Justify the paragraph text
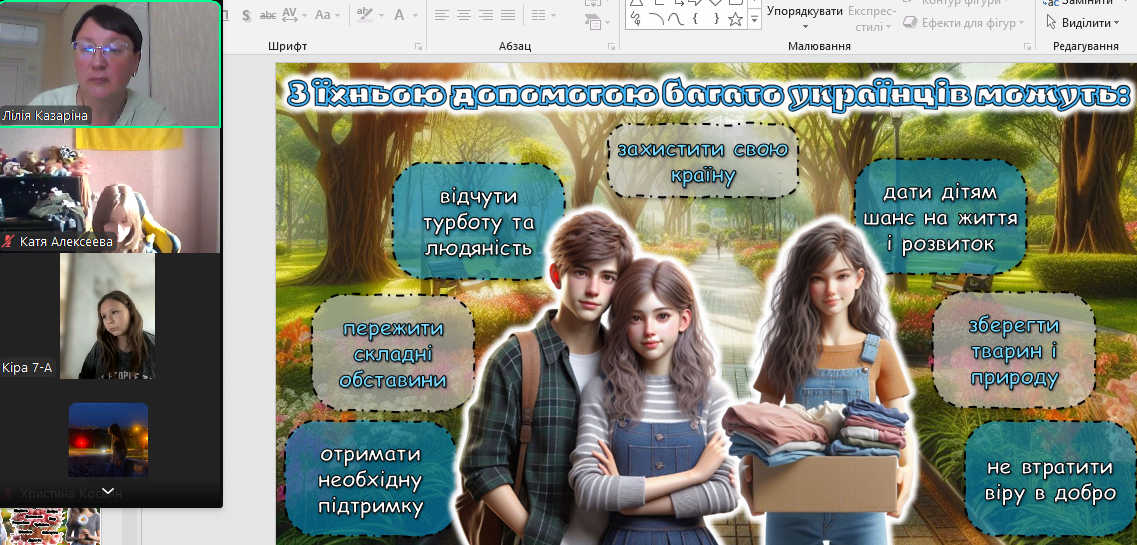1137x545 pixels. coord(508,15)
